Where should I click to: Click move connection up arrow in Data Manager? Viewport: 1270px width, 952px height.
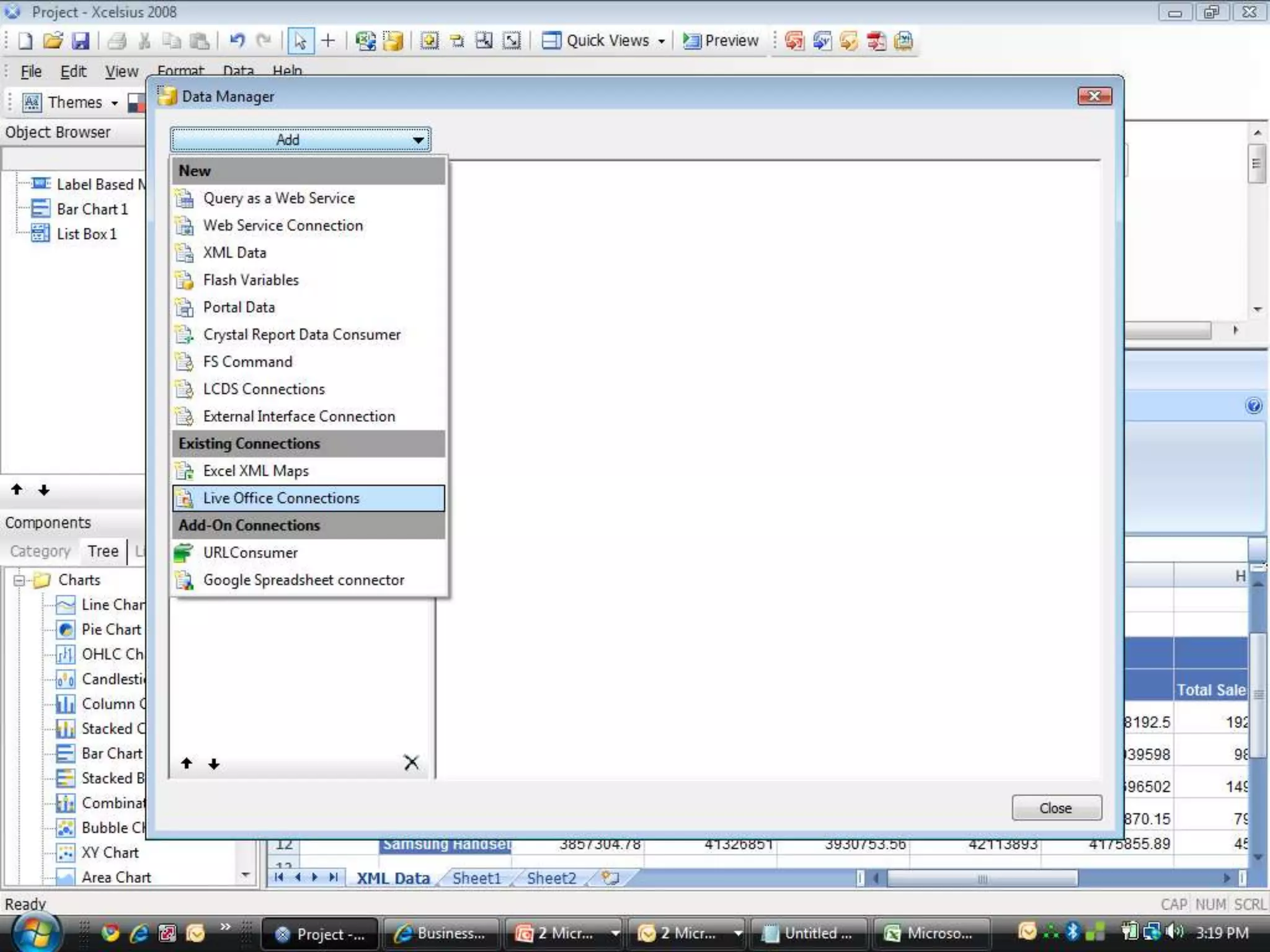point(187,763)
